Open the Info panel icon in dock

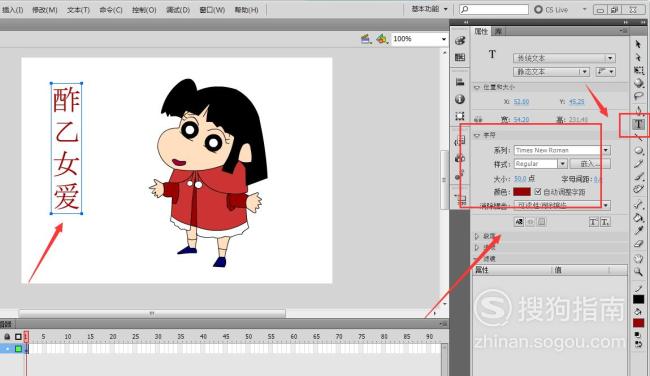(x=460, y=99)
